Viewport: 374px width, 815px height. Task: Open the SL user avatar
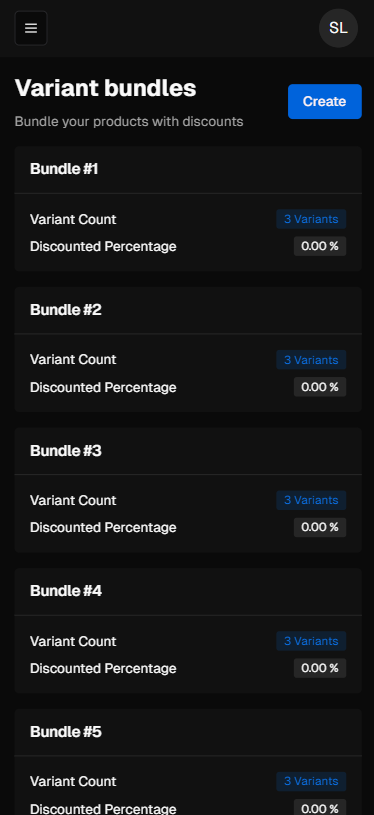(x=338, y=28)
